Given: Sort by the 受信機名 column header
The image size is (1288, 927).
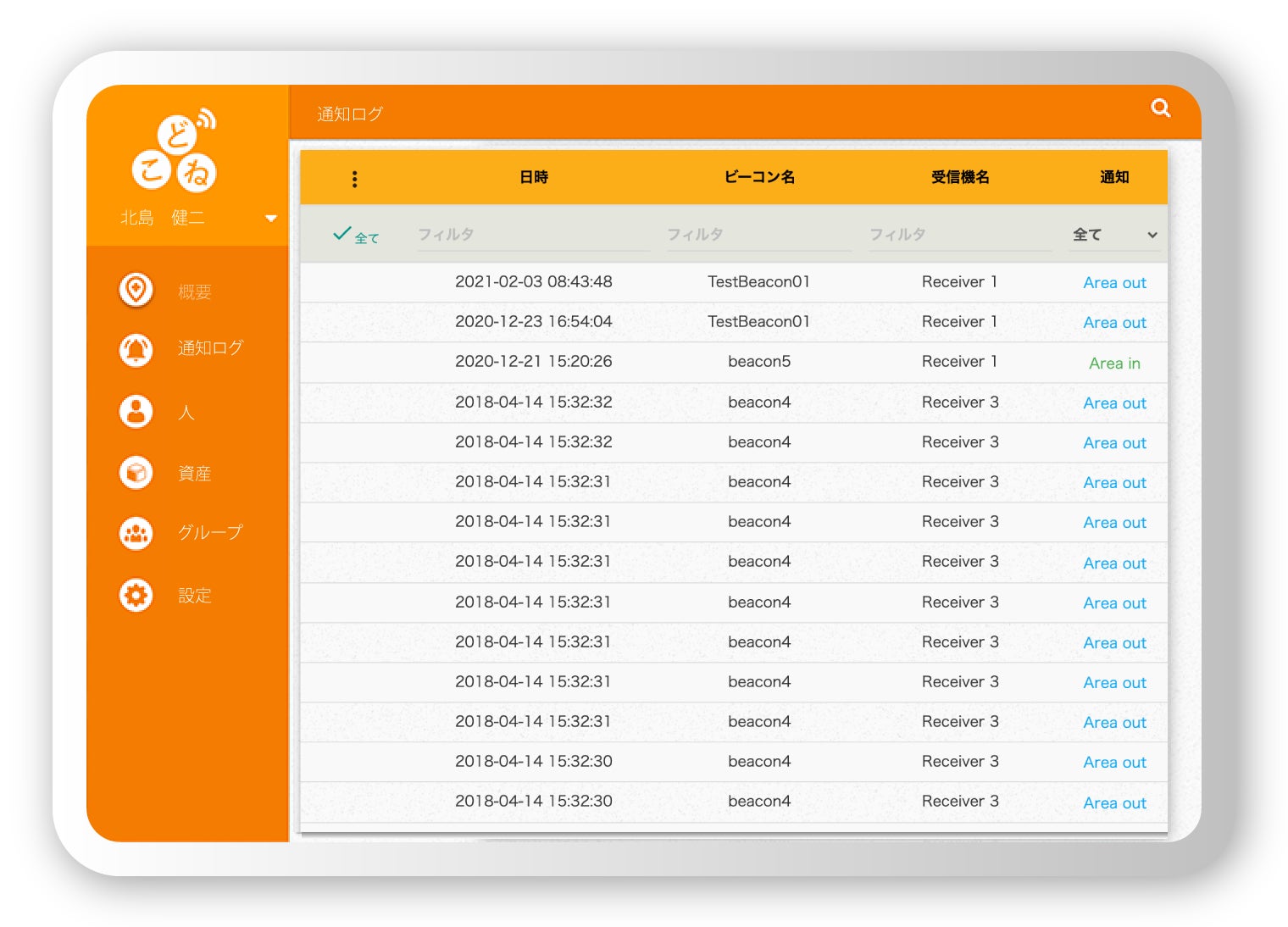Looking at the screenshot, I should pos(960,177).
